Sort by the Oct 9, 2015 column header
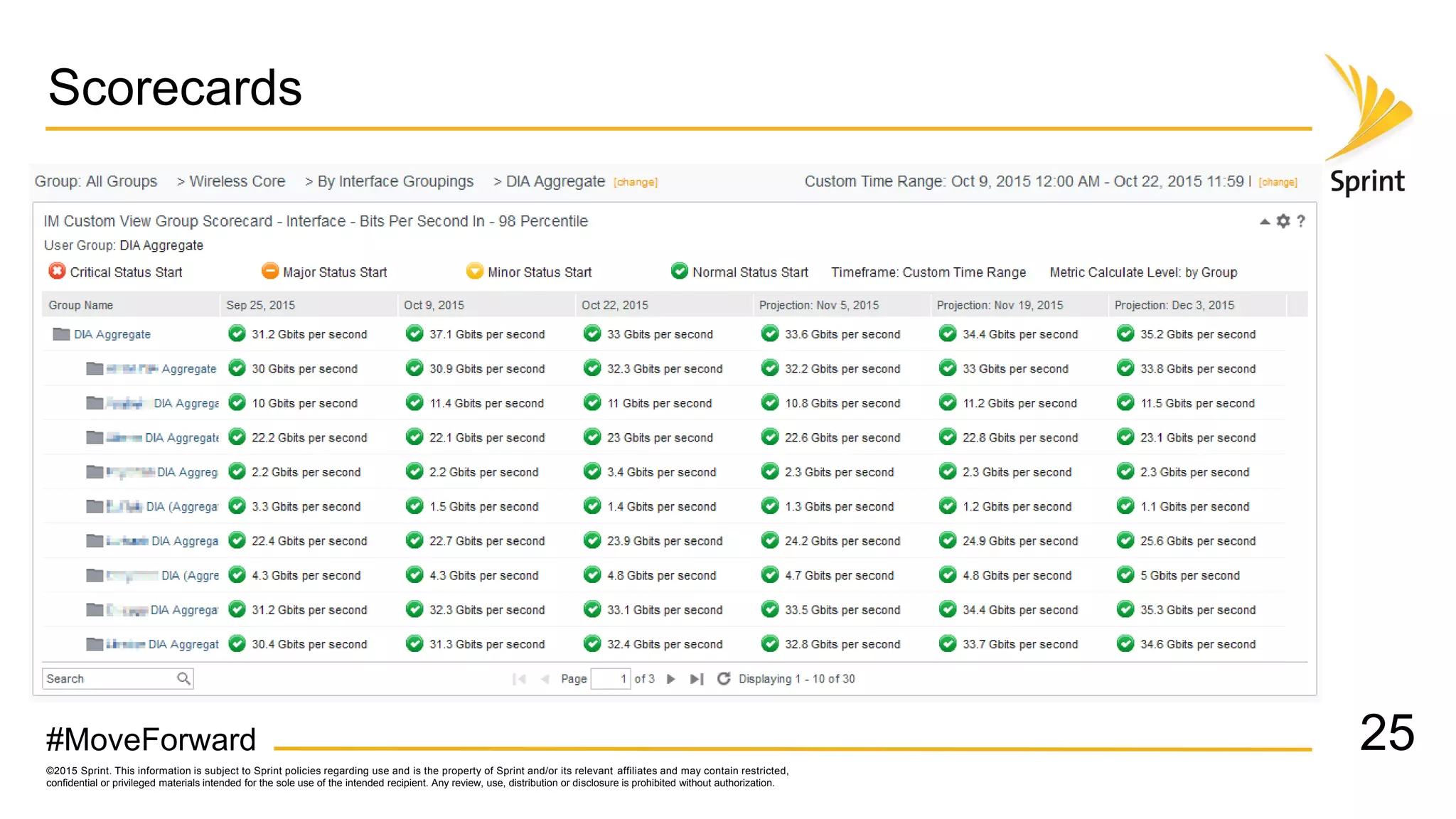 tap(486, 305)
